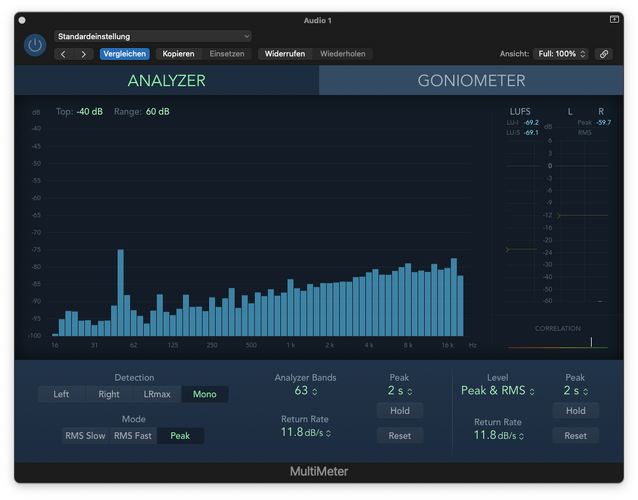The width and height of the screenshot is (638, 500).
Task: Switch to the Goniometer tab
Action: (x=471, y=81)
